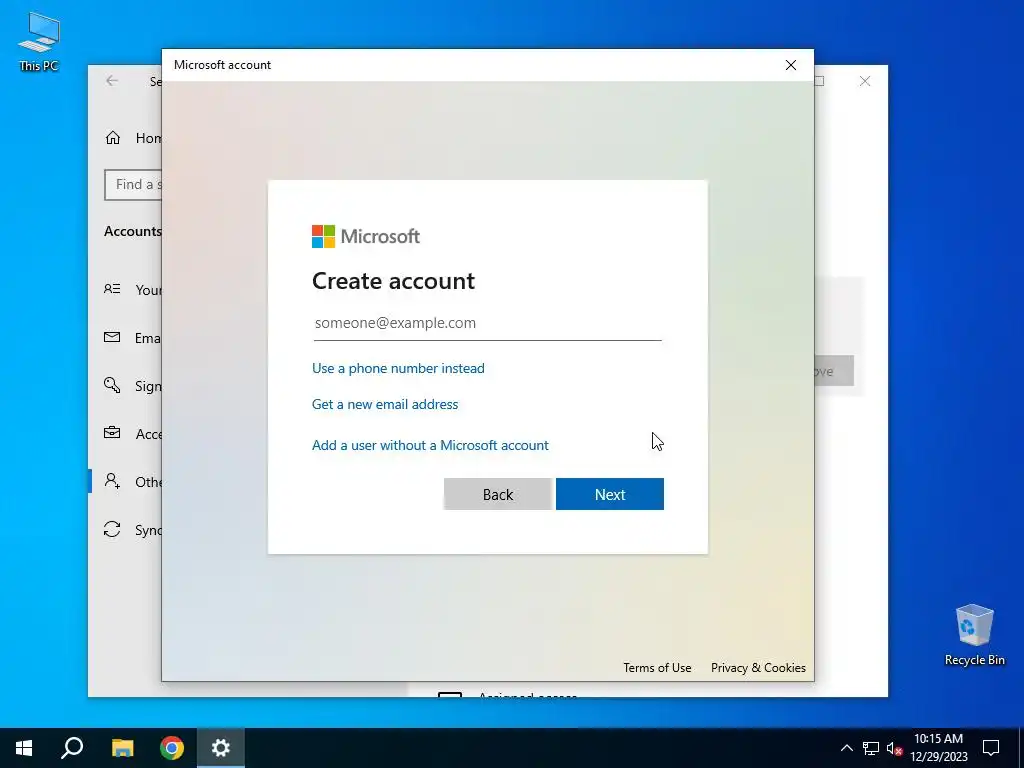Viewport: 1024px width, 768px height.
Task: Select the Email & accounts envelope icon
Action: pyautogui.click(x=112, y=337)
